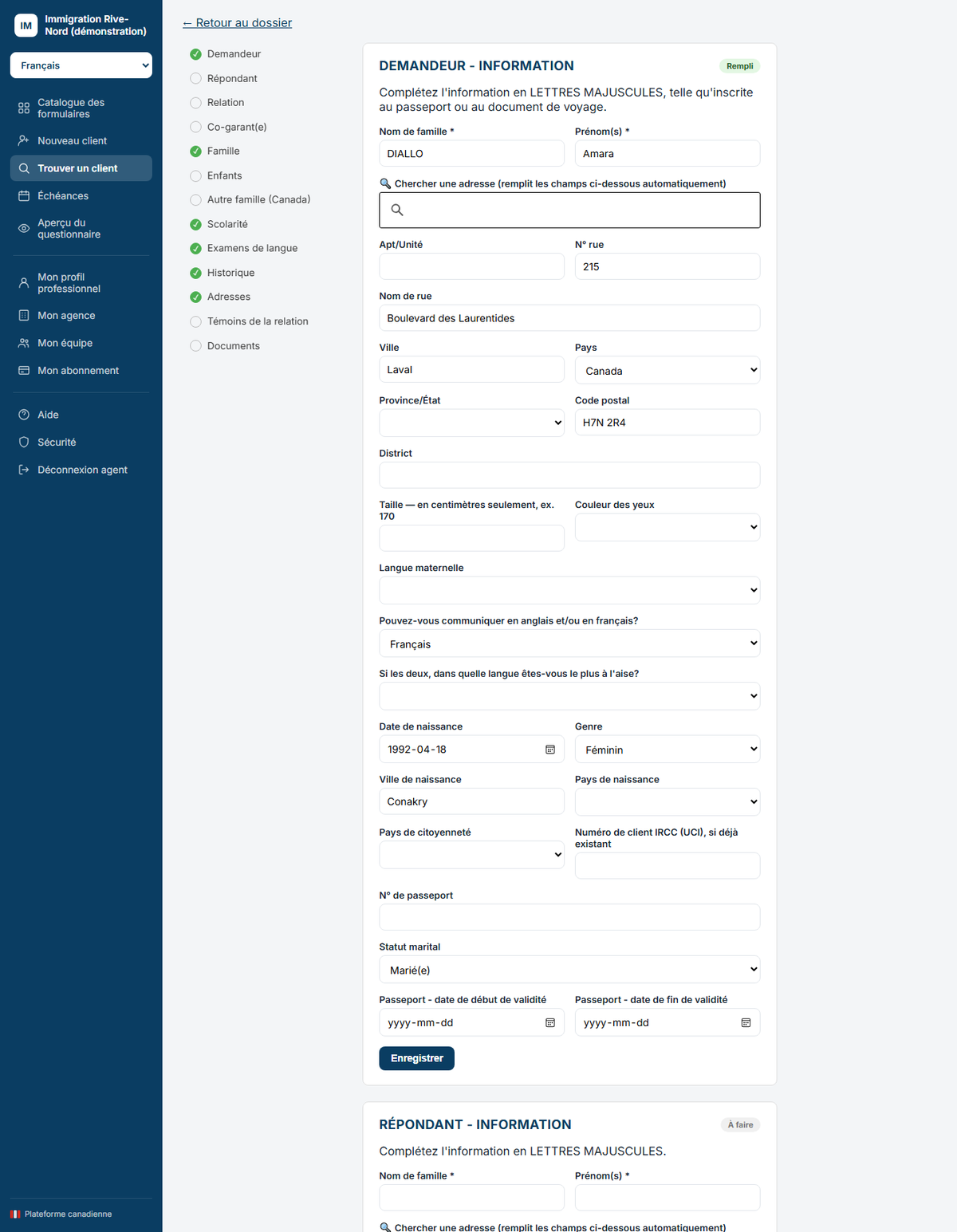
Task: Open the anglais et/ou français communication dropdown
Action: pos(569,644)
